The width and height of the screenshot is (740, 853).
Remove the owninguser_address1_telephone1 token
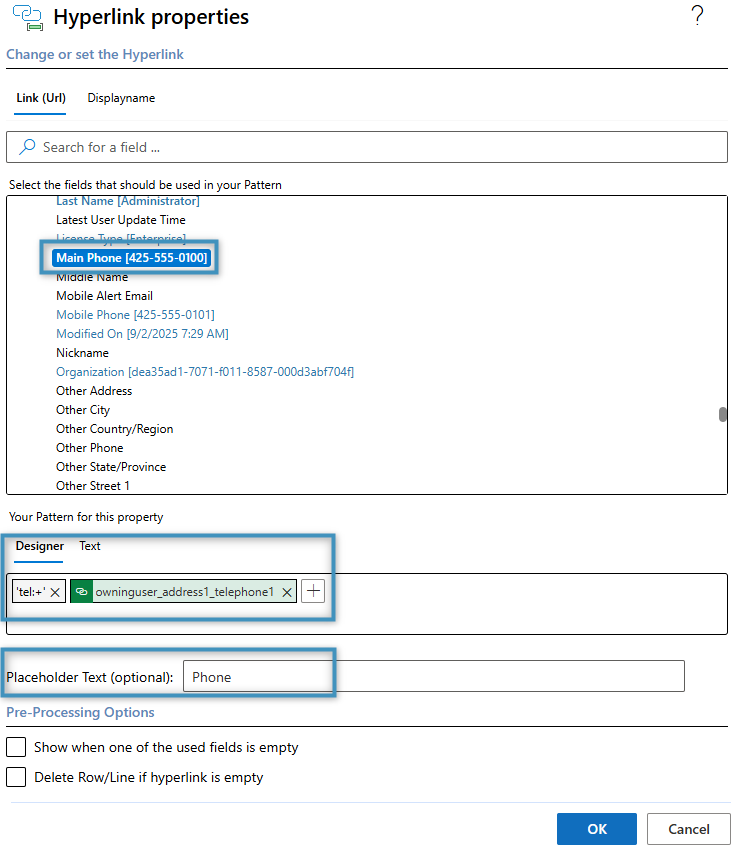tap(287, 592)
